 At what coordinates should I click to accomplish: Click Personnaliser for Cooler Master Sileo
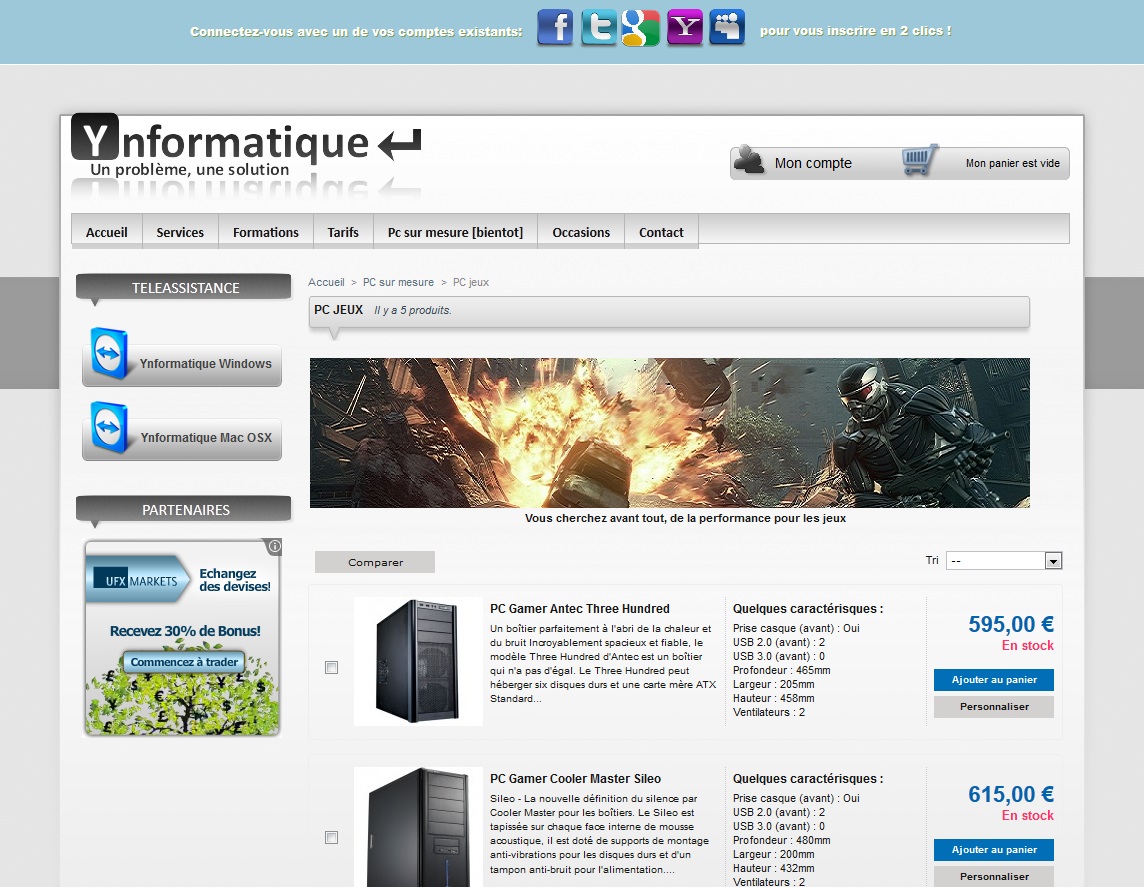coord(994,876)
